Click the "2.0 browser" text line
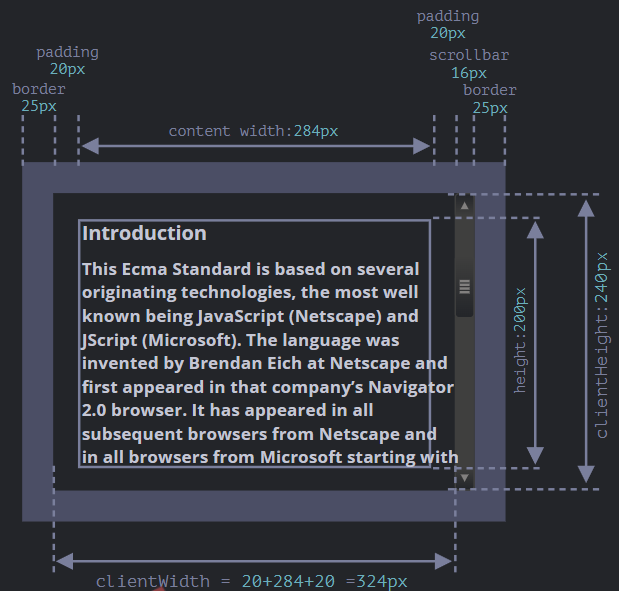 pyautogui.click(x=227, y=411)
